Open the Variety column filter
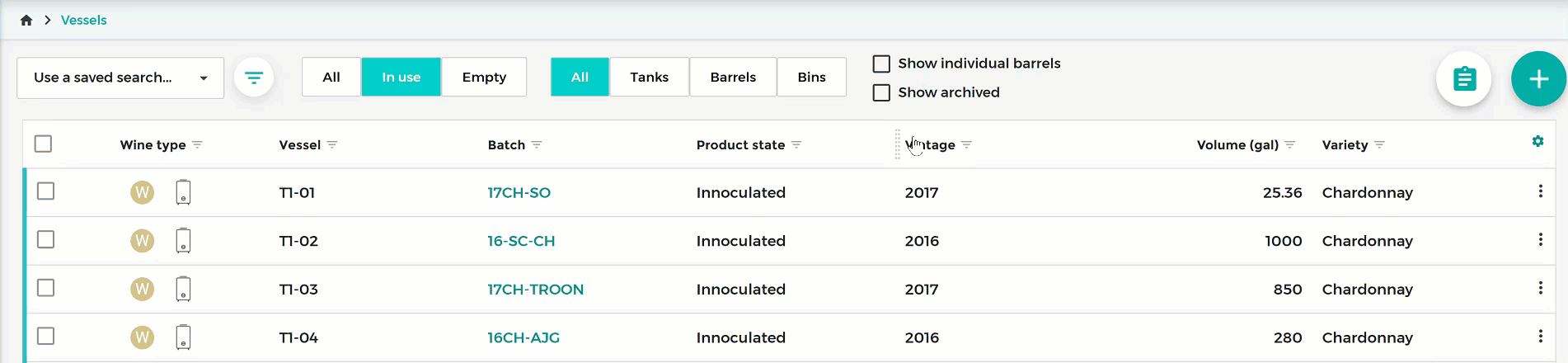Viewport: 1568px width, 363px height. (x=1379, y=145)
